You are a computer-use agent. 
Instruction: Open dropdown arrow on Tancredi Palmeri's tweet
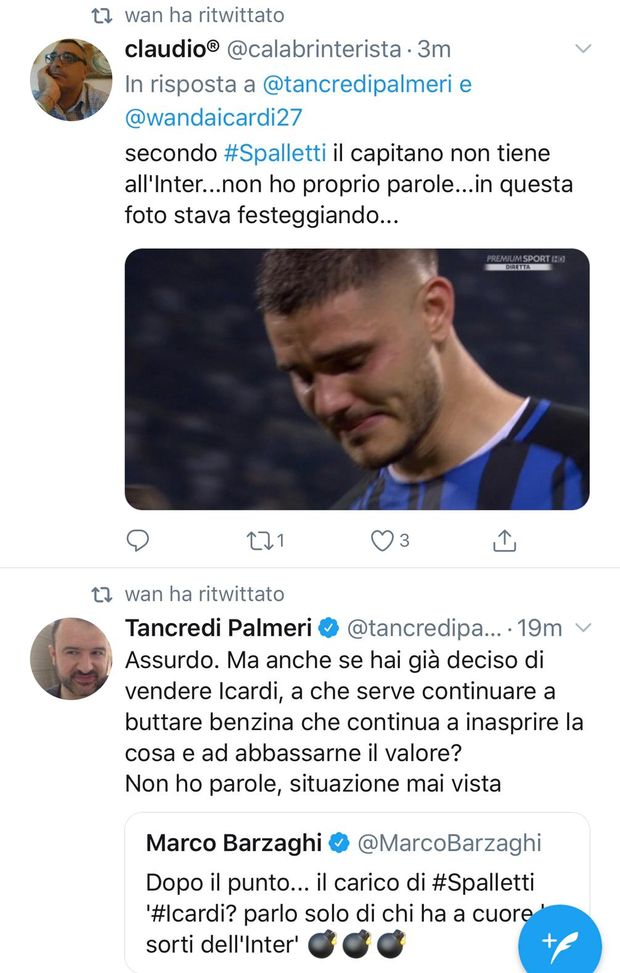[583, 627]
